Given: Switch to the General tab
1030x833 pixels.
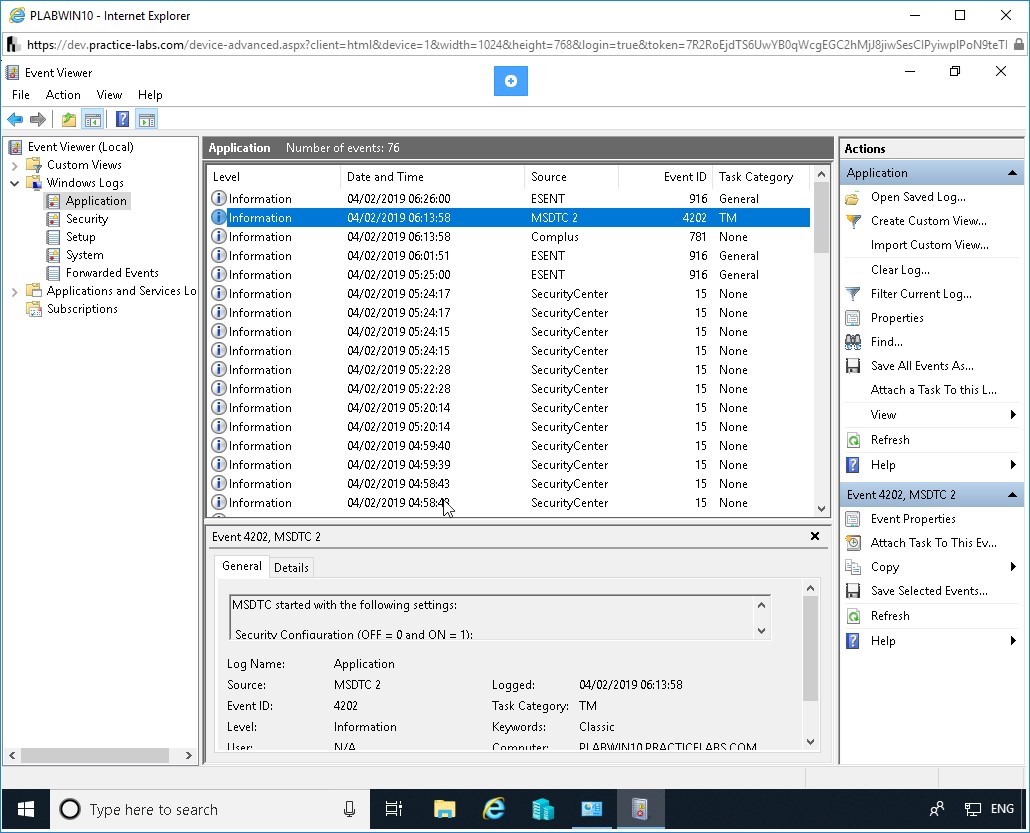Looking at the screenshot, I should coord(242,566).
